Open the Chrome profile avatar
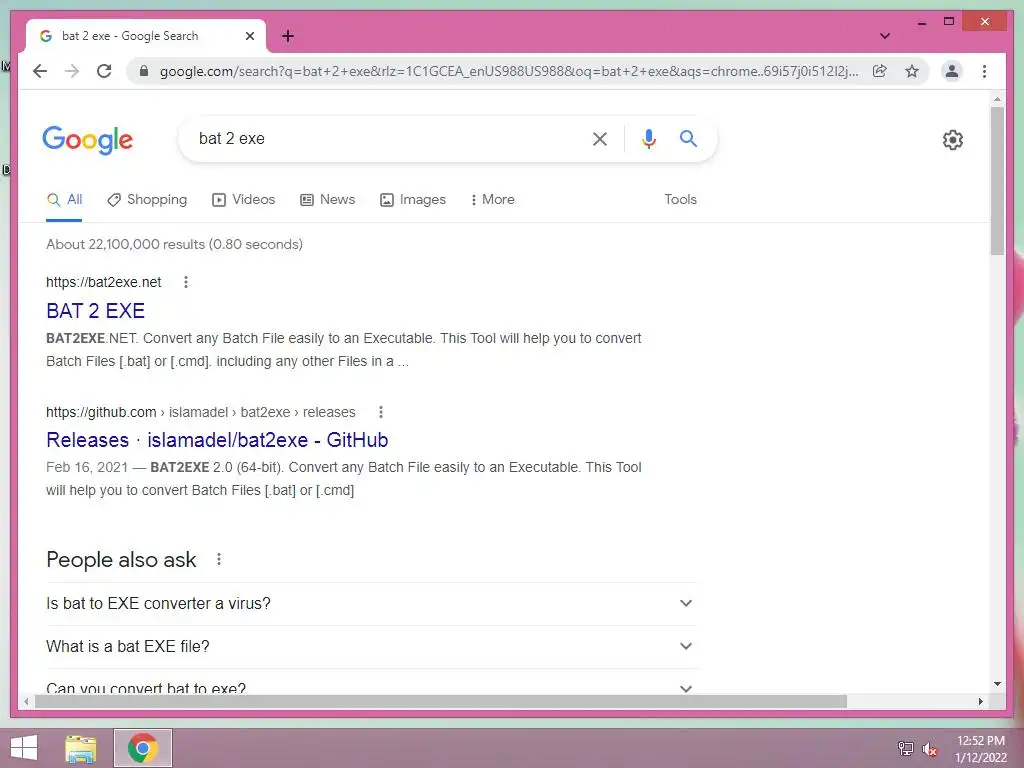The width and height of the screenshot is (1024, 768). click(x=952, y=71)
